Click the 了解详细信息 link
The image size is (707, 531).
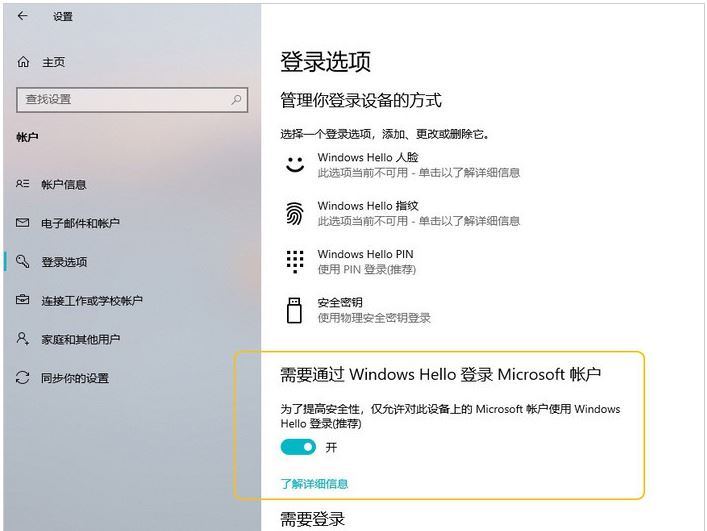pyautogui.click(x=314, y=484)
